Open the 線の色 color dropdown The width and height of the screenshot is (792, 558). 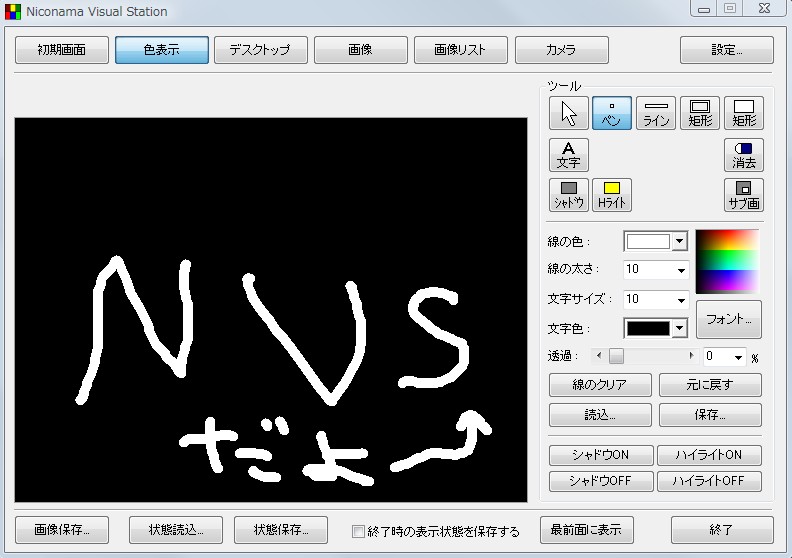pyautogui.click(x=679, y=241)
